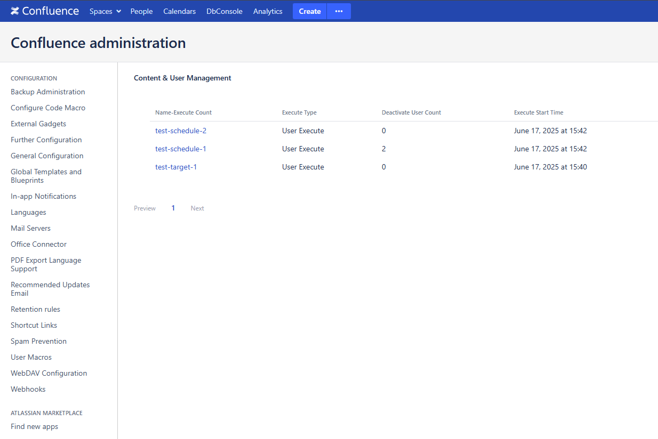Screen dimensions: 658x439
Task: Open Recommended Updates Email settings
Action: point(50,289)
